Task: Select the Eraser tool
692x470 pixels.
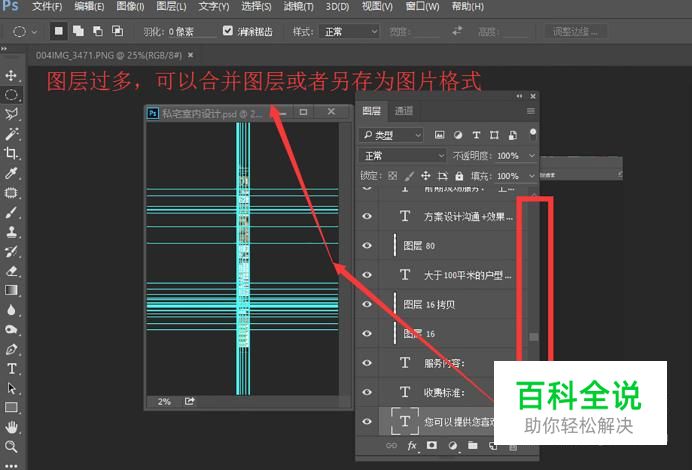Action: [11, 271]
